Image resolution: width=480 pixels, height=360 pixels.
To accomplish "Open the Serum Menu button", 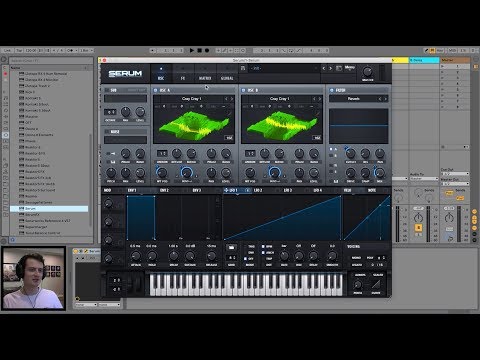I will pyautogui.click(x=349, y=68).
